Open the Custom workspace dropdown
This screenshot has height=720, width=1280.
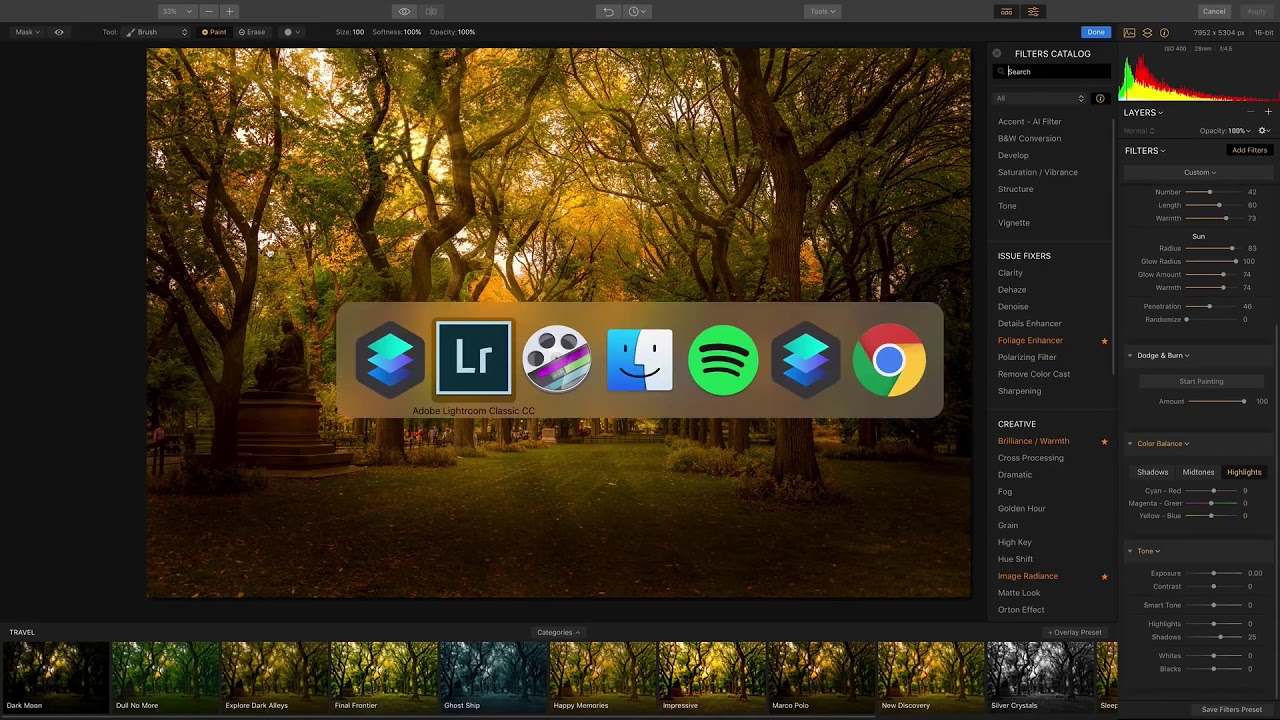(x=1199, y=172)
